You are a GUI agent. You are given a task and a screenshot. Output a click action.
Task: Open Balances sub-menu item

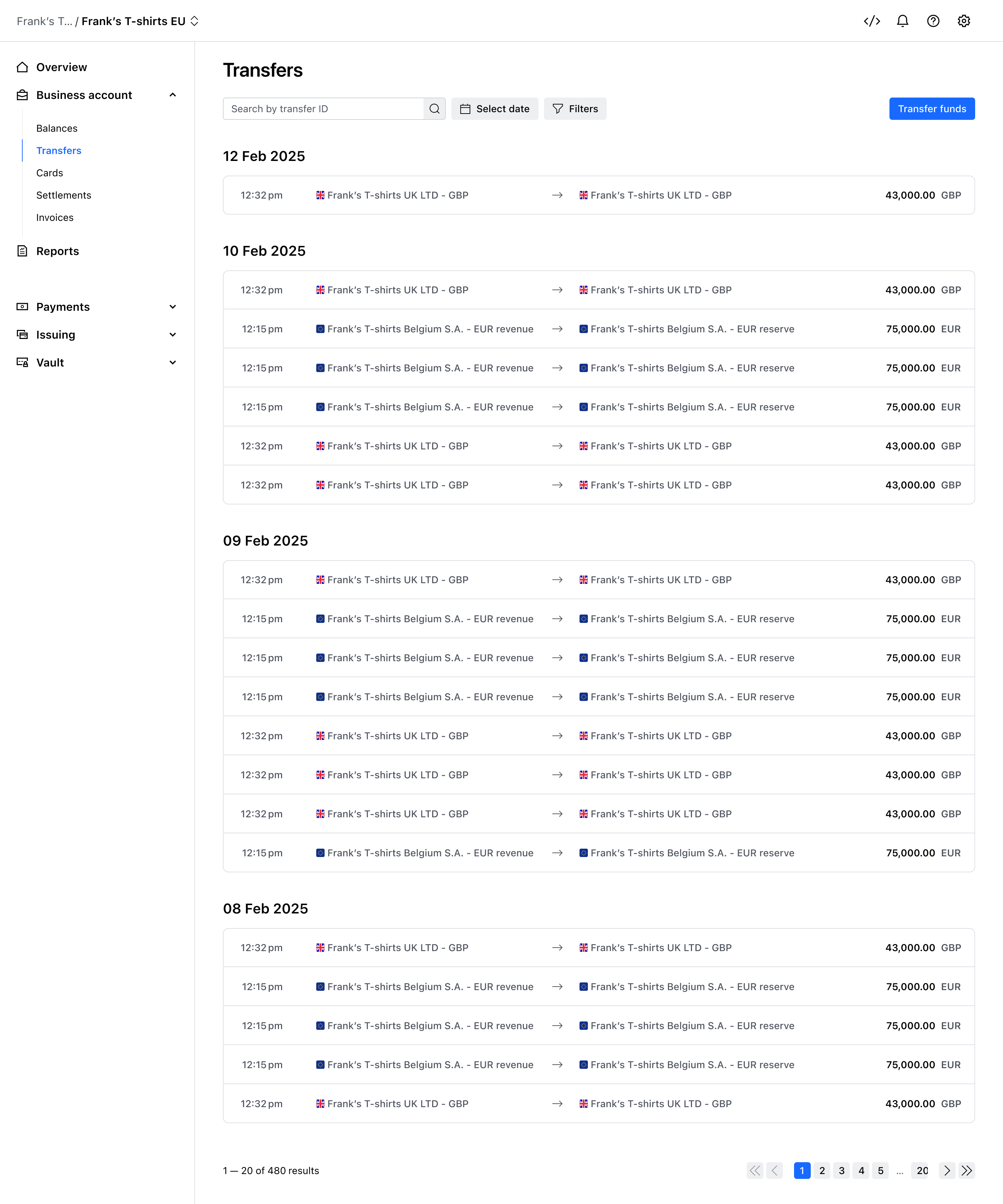click(57, 129)
